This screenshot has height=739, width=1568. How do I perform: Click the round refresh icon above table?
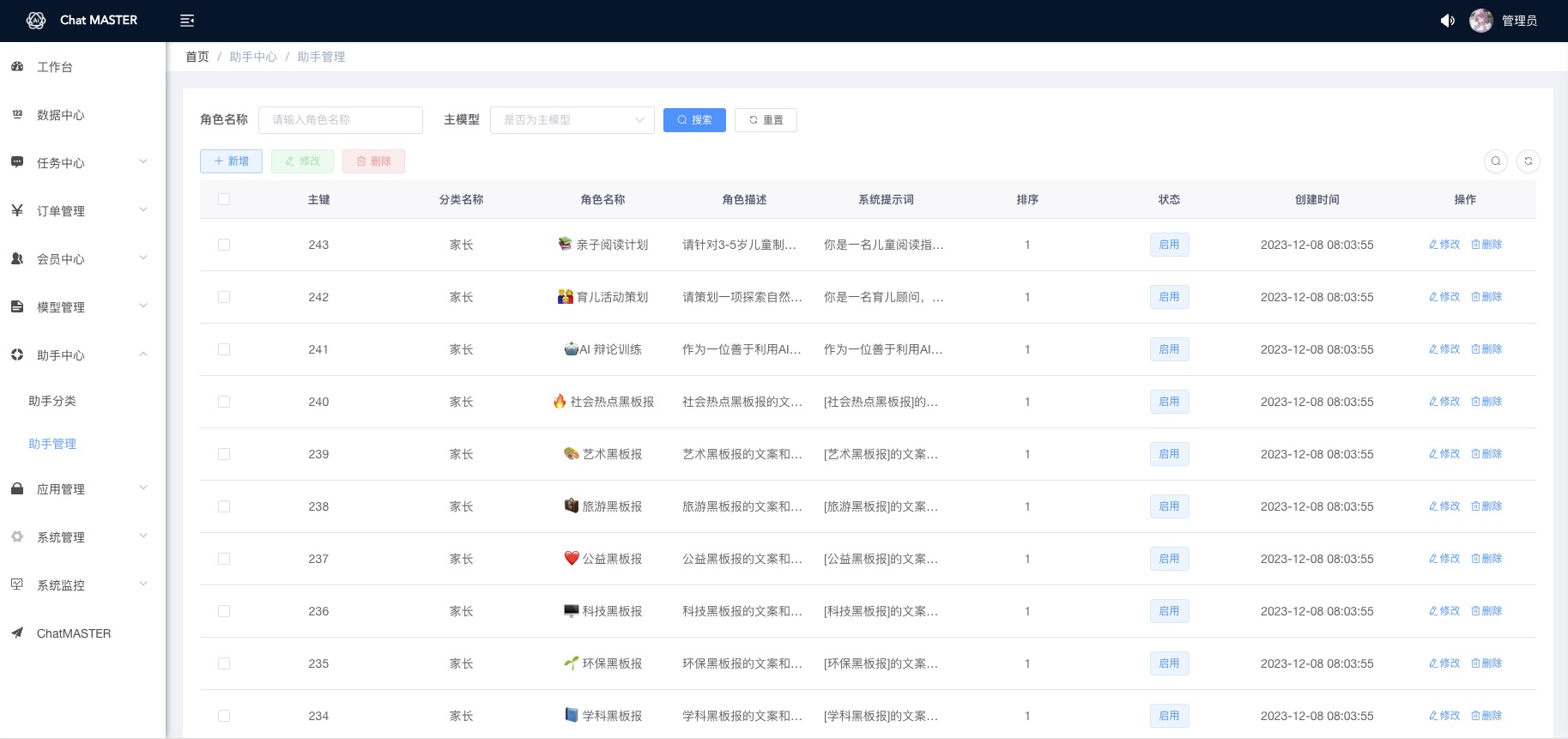1529,161
